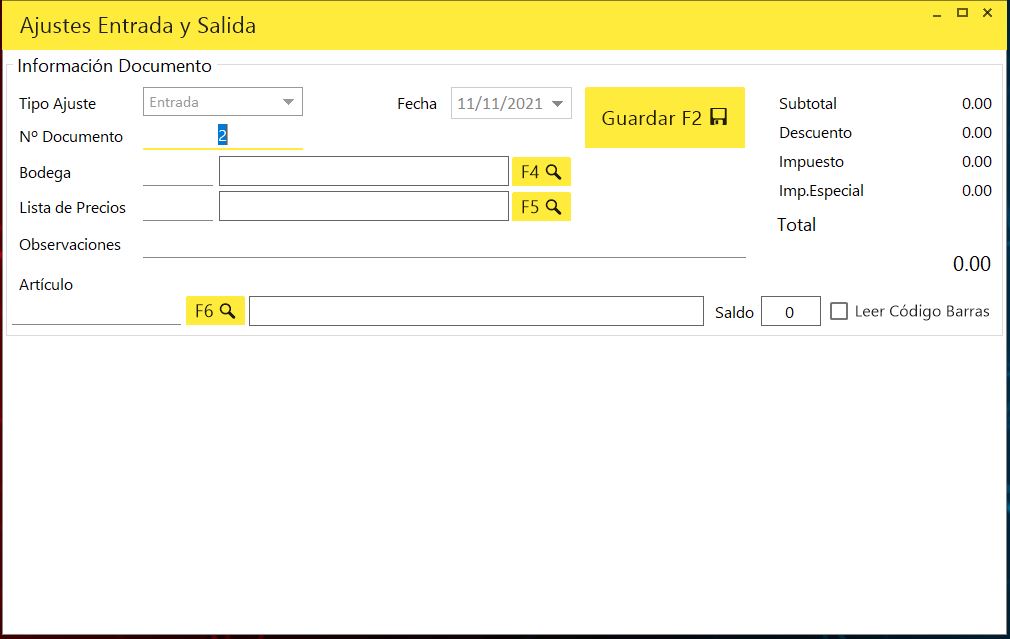Click the Lista de Precios code field
Viewport: 1010px width, 639px height.
(178, 207)
